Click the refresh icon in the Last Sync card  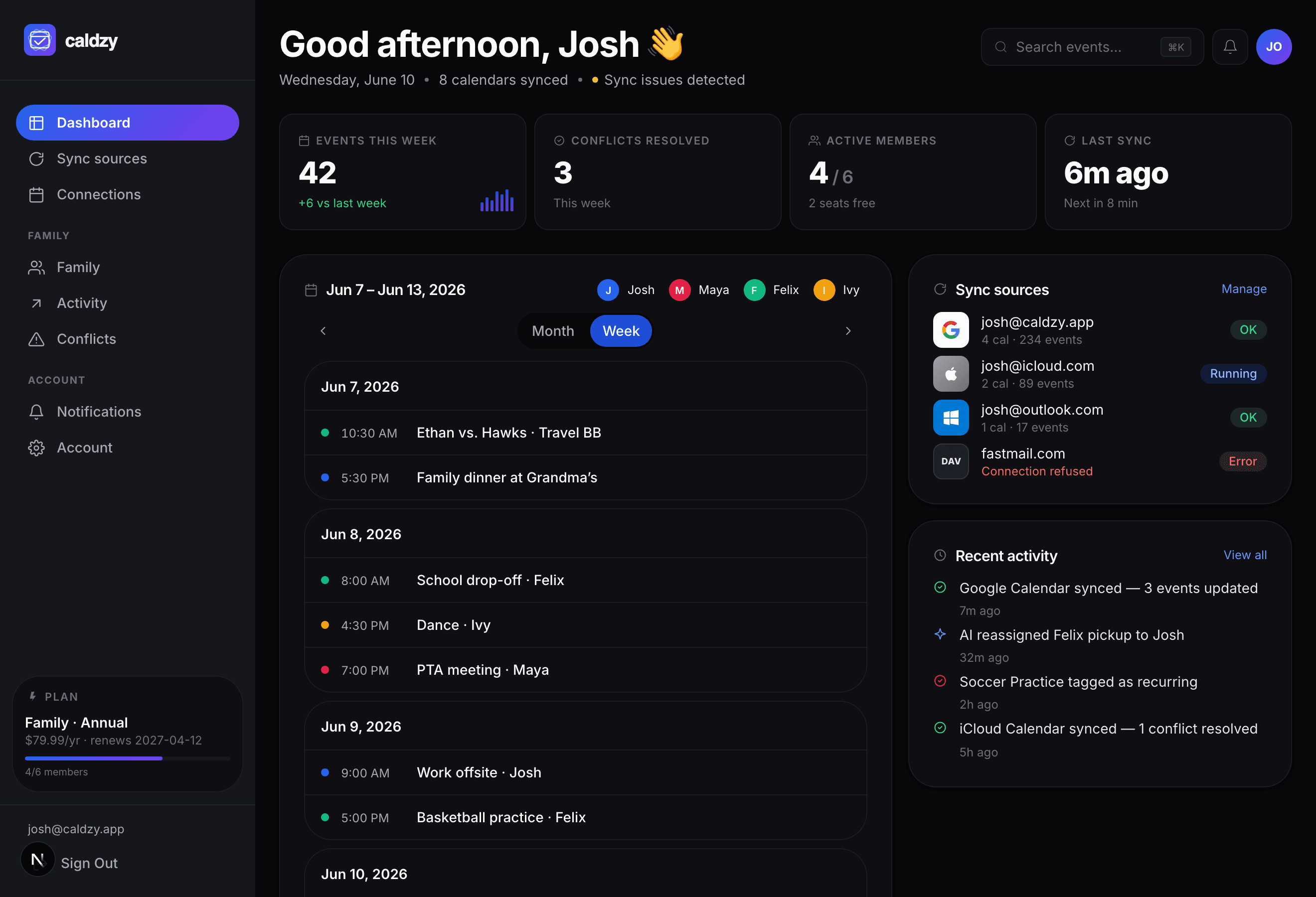pos(1069,141)
